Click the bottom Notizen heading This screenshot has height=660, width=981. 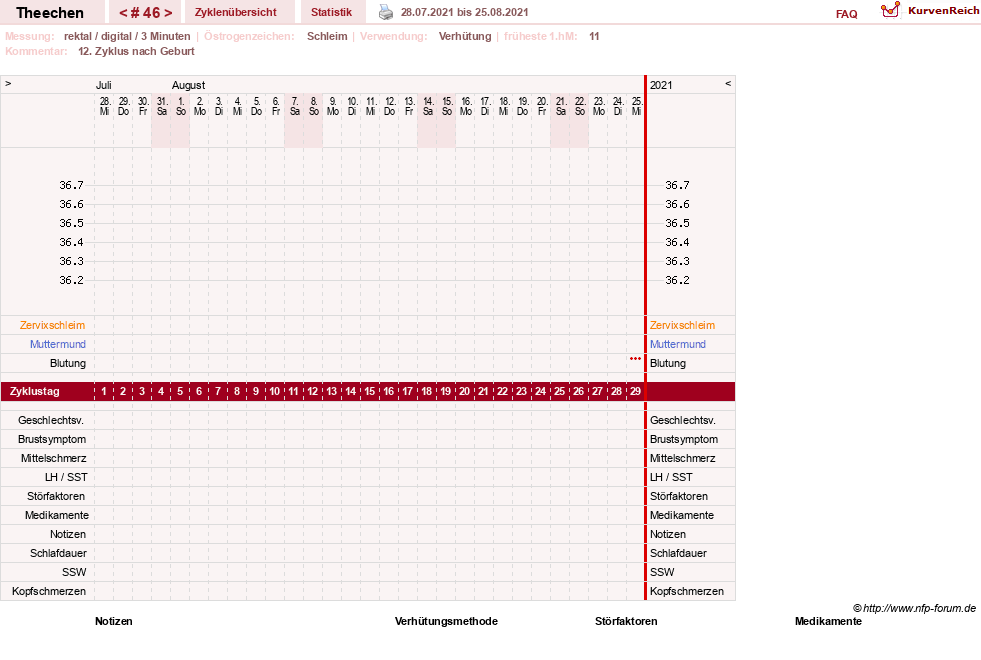point(114,621)
